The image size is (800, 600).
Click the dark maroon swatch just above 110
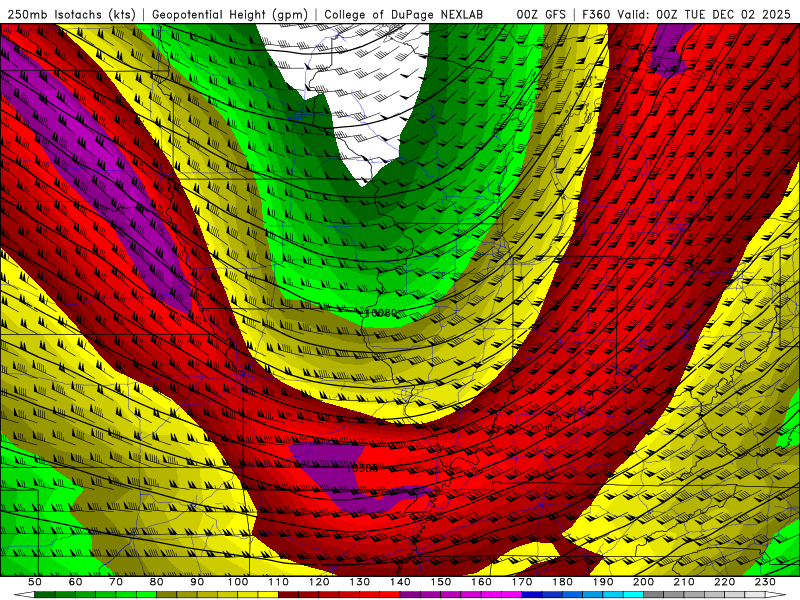[x=288, y=594]
